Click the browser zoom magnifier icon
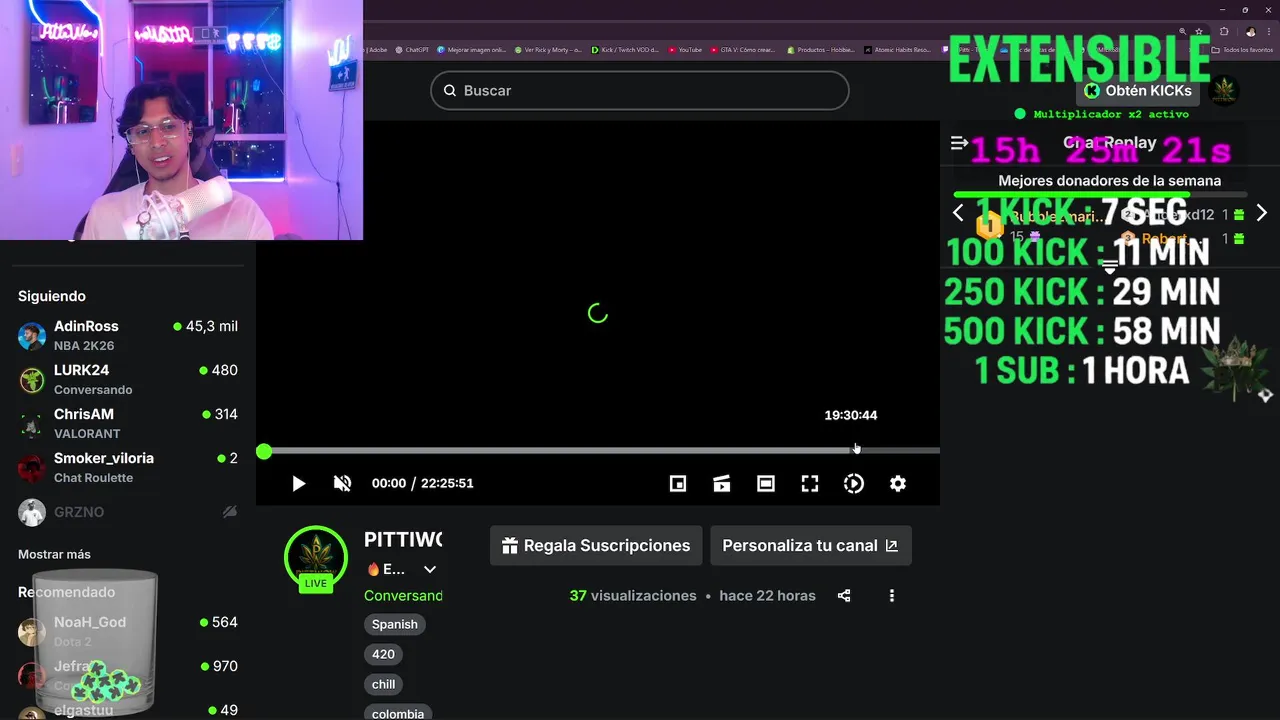 tap(1183, 31)
